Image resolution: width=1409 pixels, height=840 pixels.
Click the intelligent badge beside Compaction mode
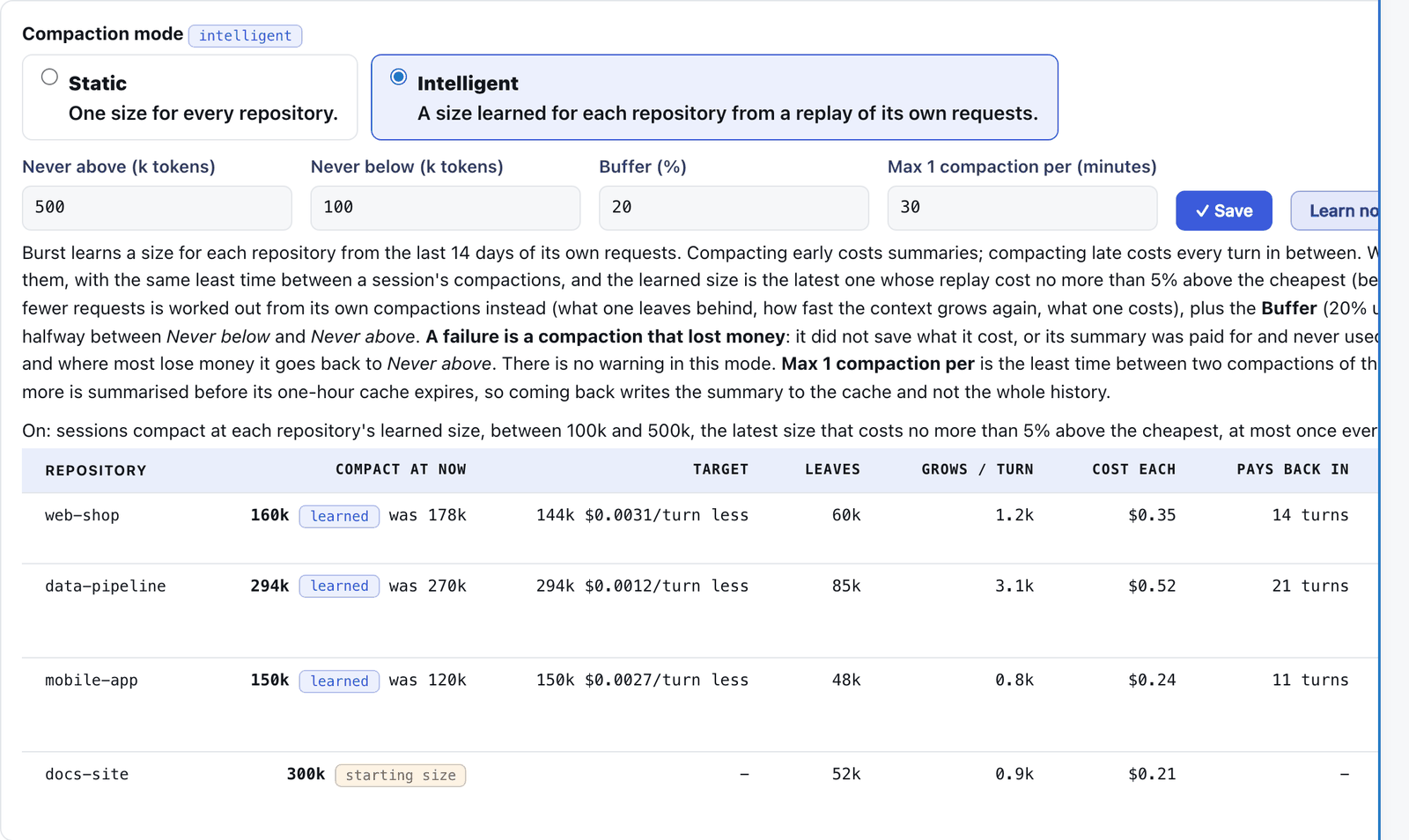coord(245,35)
